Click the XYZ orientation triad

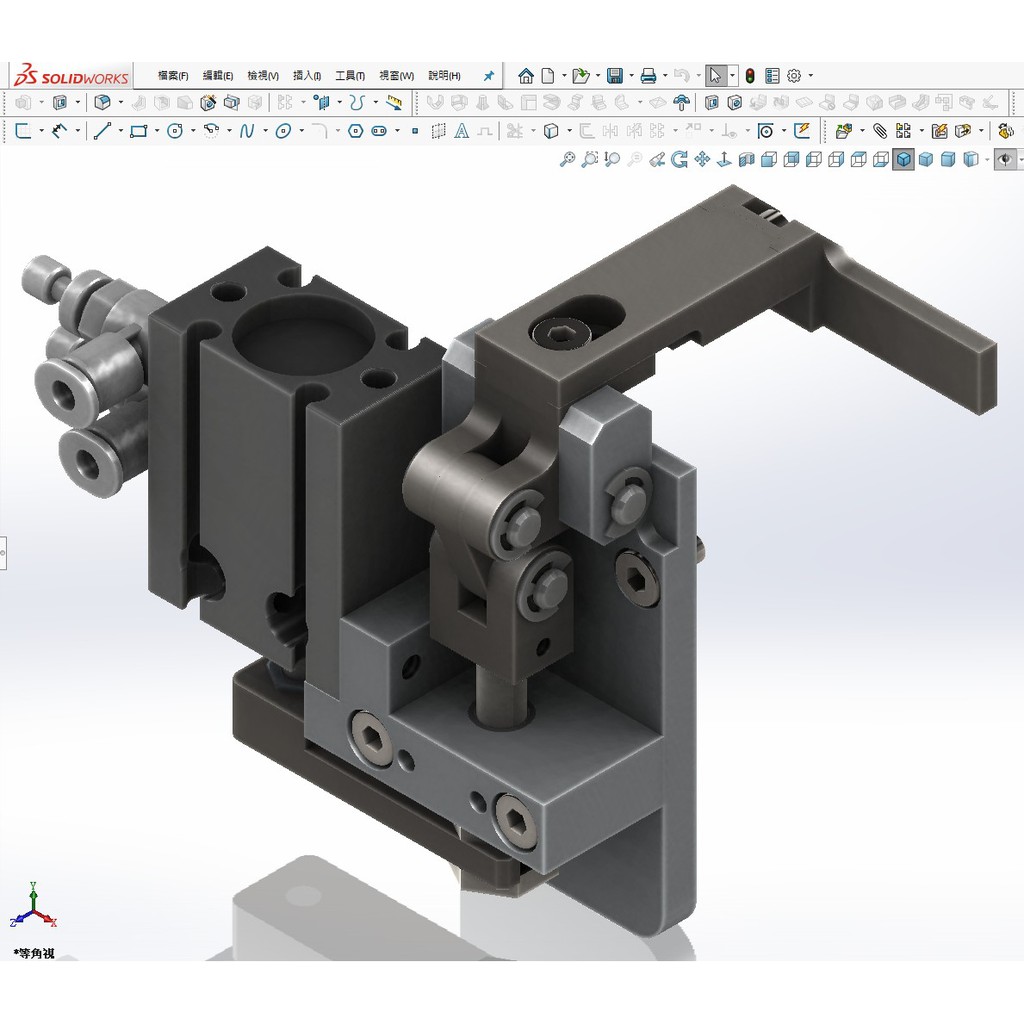tap(34, 904)
